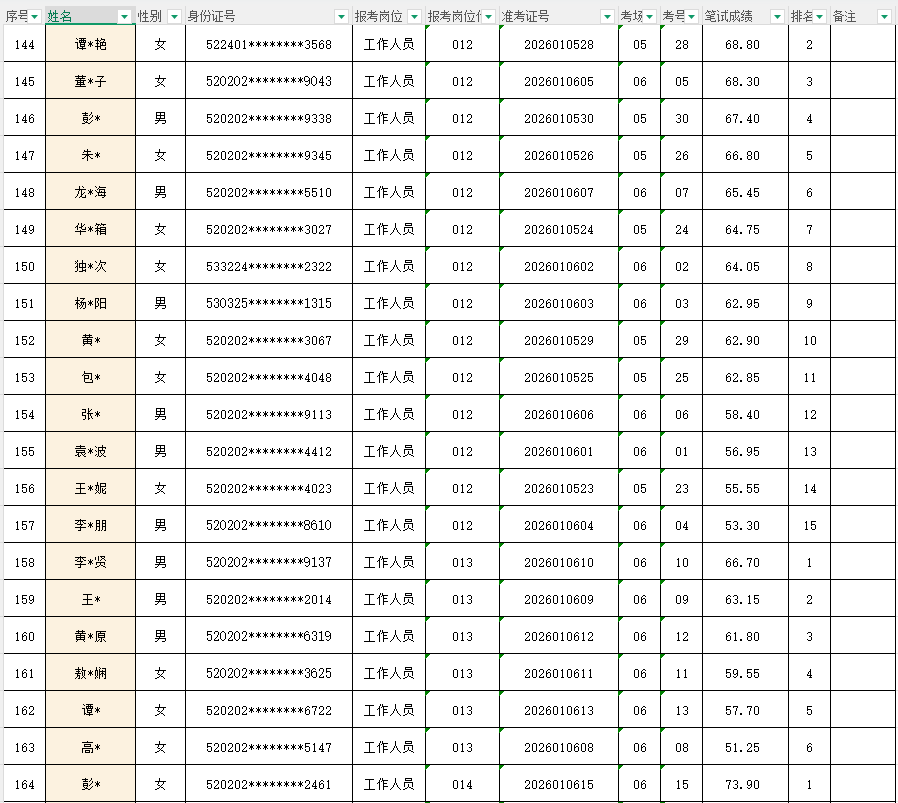Select position code 014
Screen dimensions: 898x803
click(462, 785)
